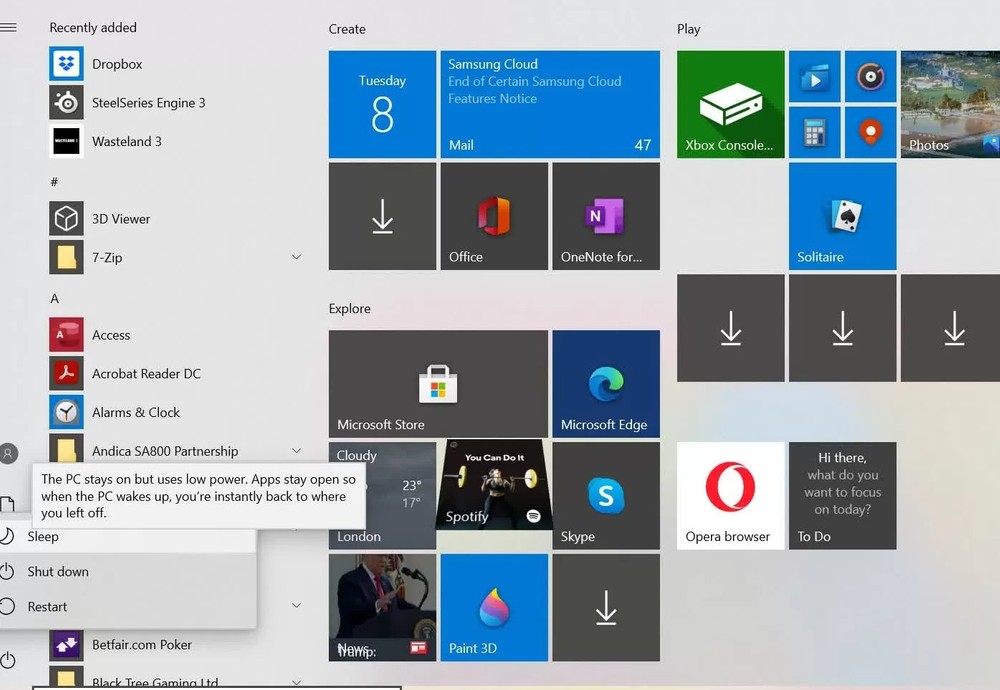Launch the Solitaire tile
This screenshot has height=690, width=1000.
(x=842, y=216)
